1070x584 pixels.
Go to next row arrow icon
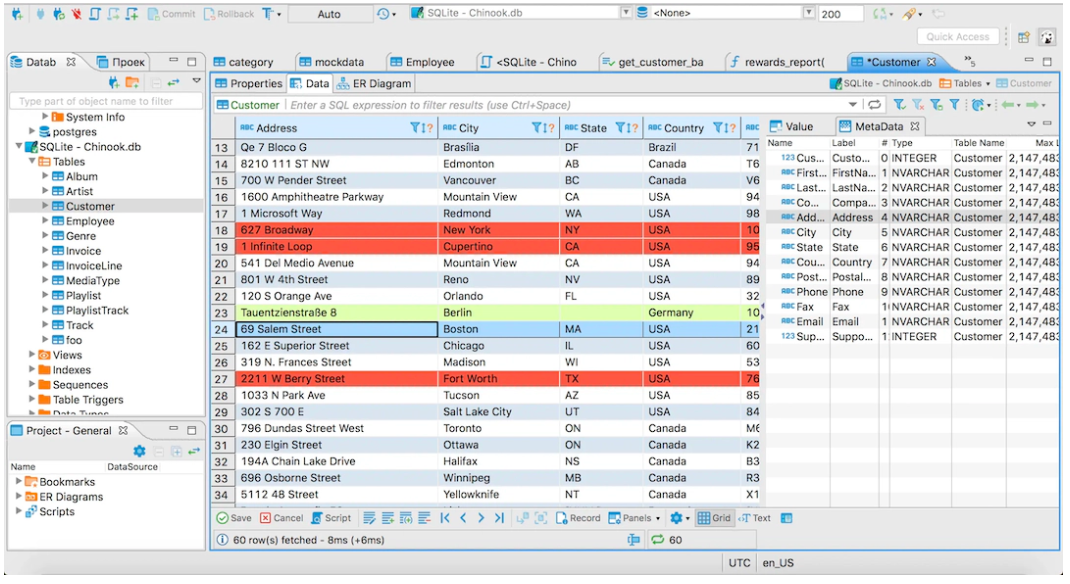point(481,519)
